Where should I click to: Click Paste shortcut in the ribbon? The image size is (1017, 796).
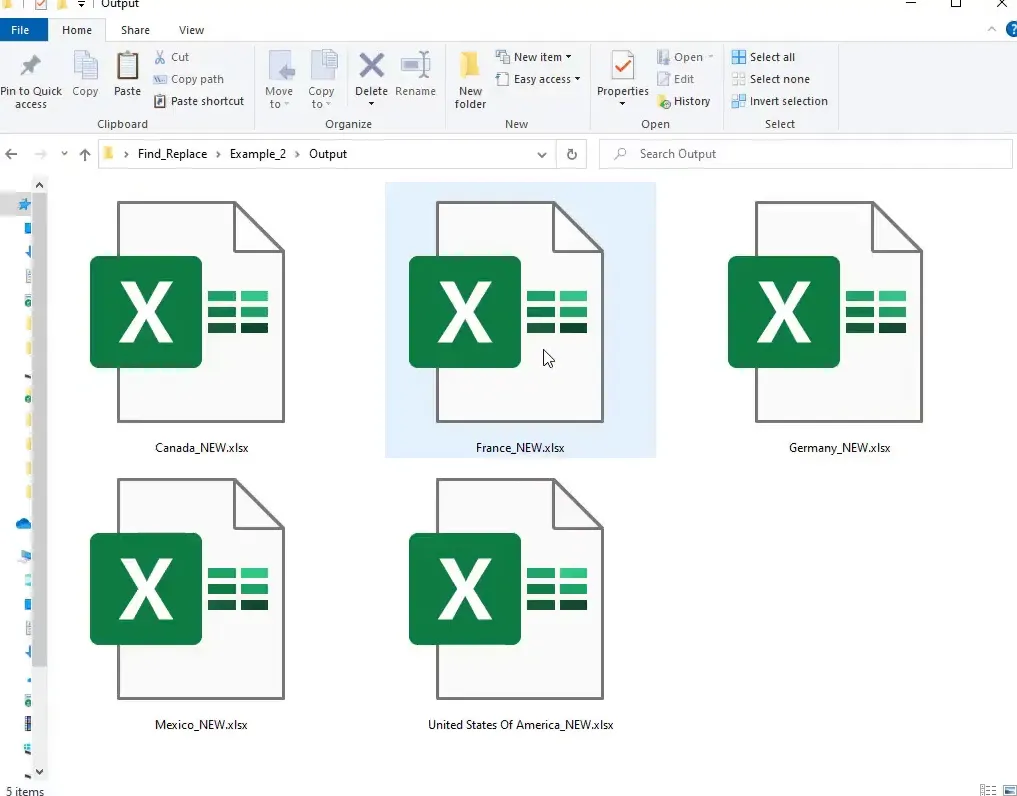point(199,101)
